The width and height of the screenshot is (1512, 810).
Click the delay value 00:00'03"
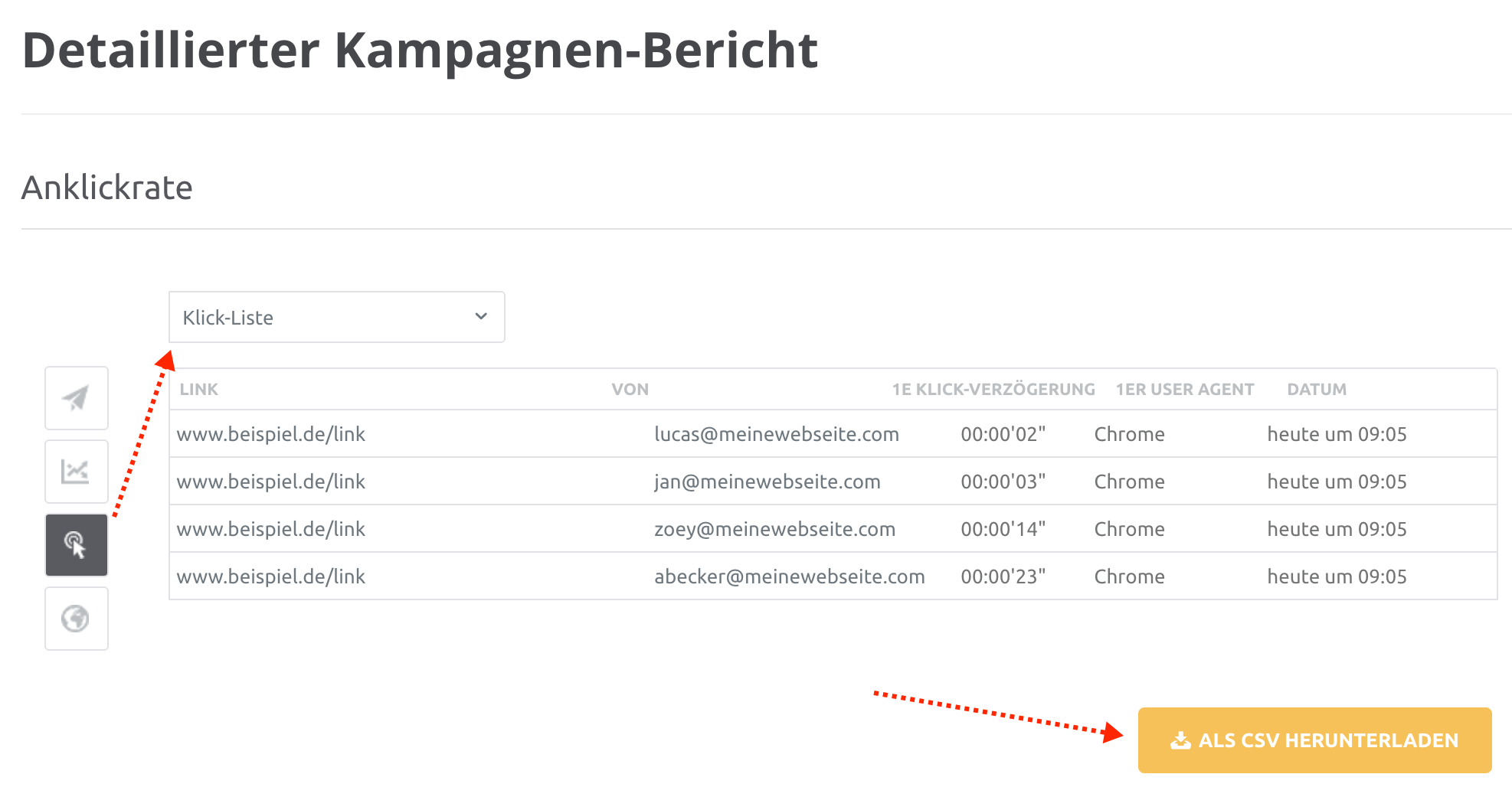1003,482
